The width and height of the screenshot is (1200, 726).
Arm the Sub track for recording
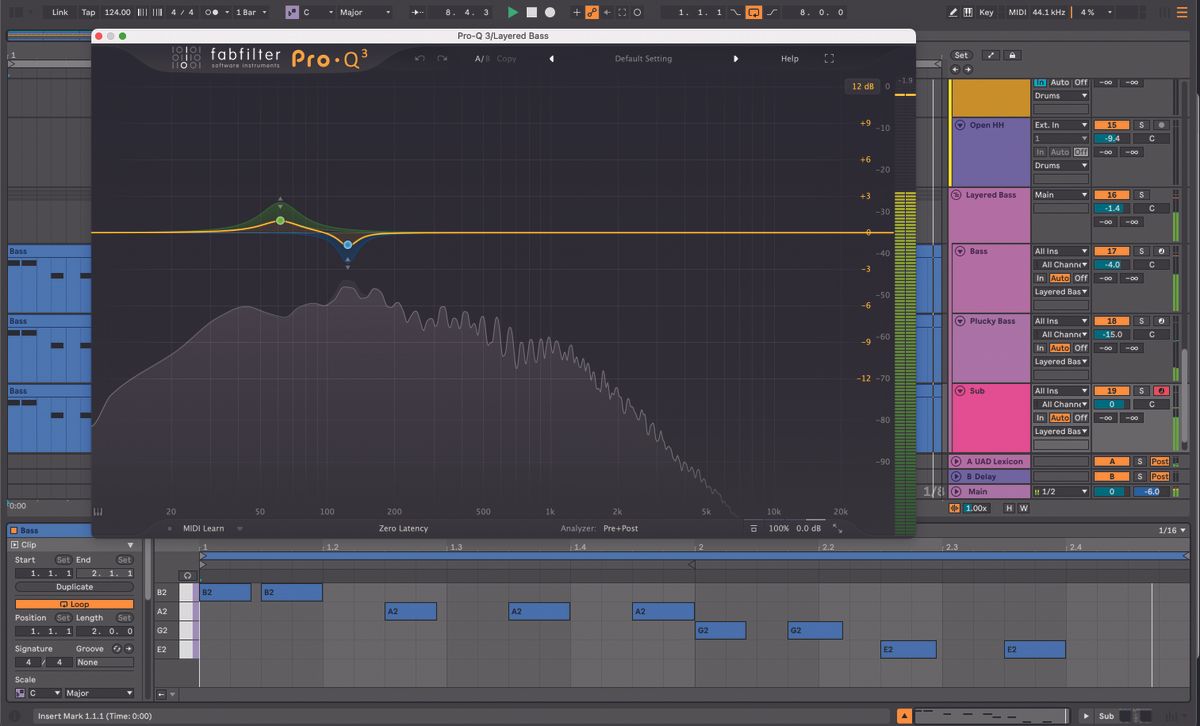(1162, 390)
